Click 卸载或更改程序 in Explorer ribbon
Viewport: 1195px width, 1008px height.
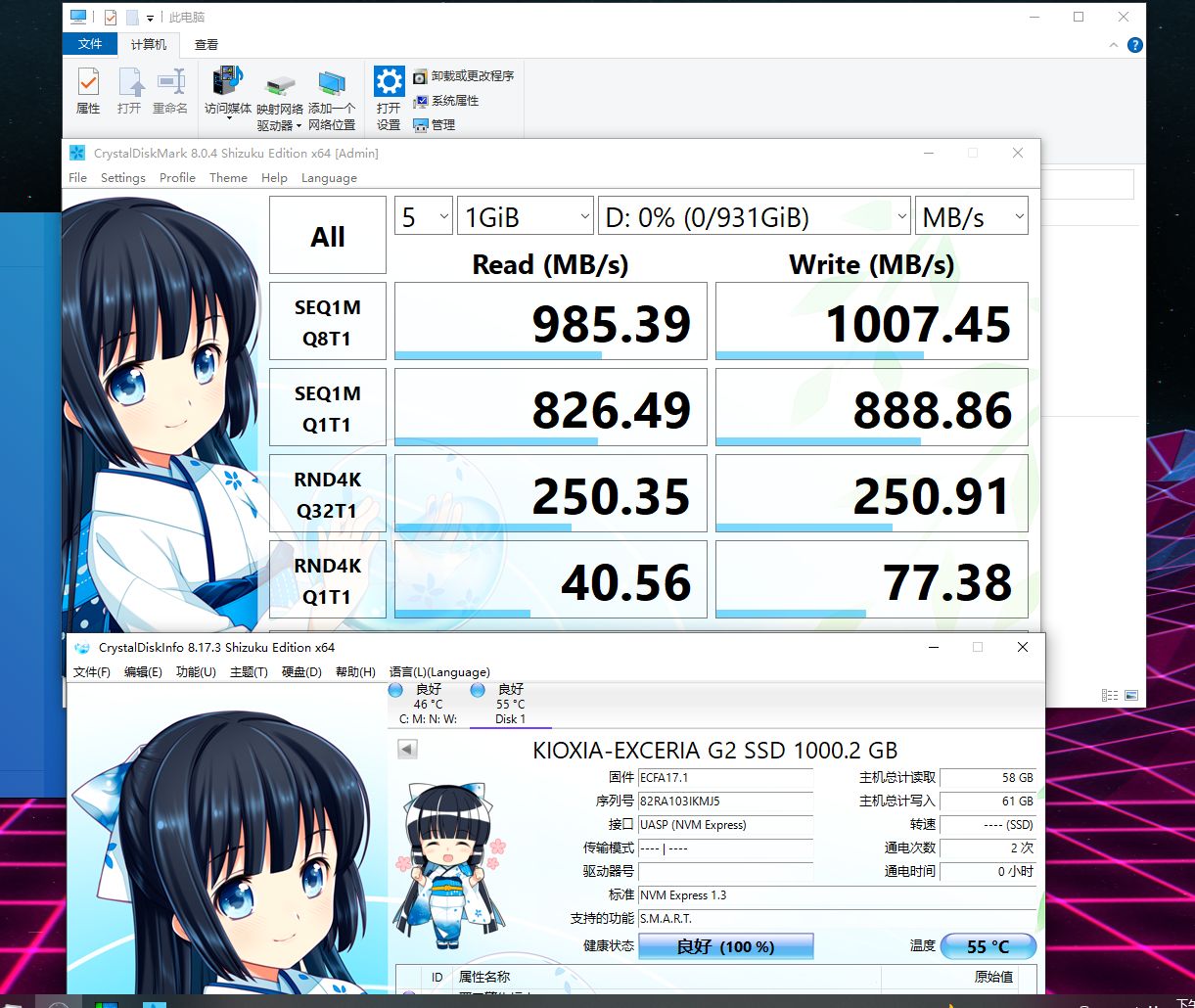coord(463,76)
